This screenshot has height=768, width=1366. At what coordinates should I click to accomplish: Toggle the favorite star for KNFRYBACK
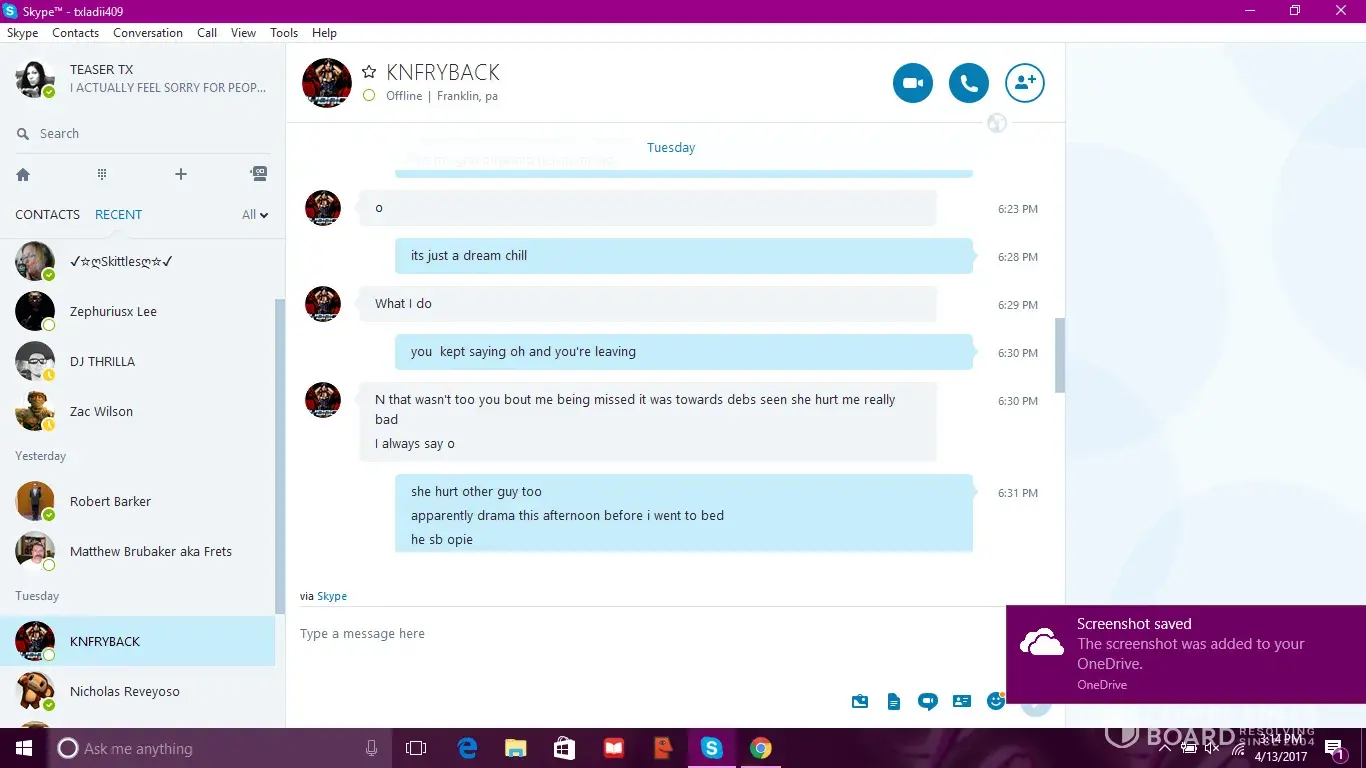click(x=369, y=72)
